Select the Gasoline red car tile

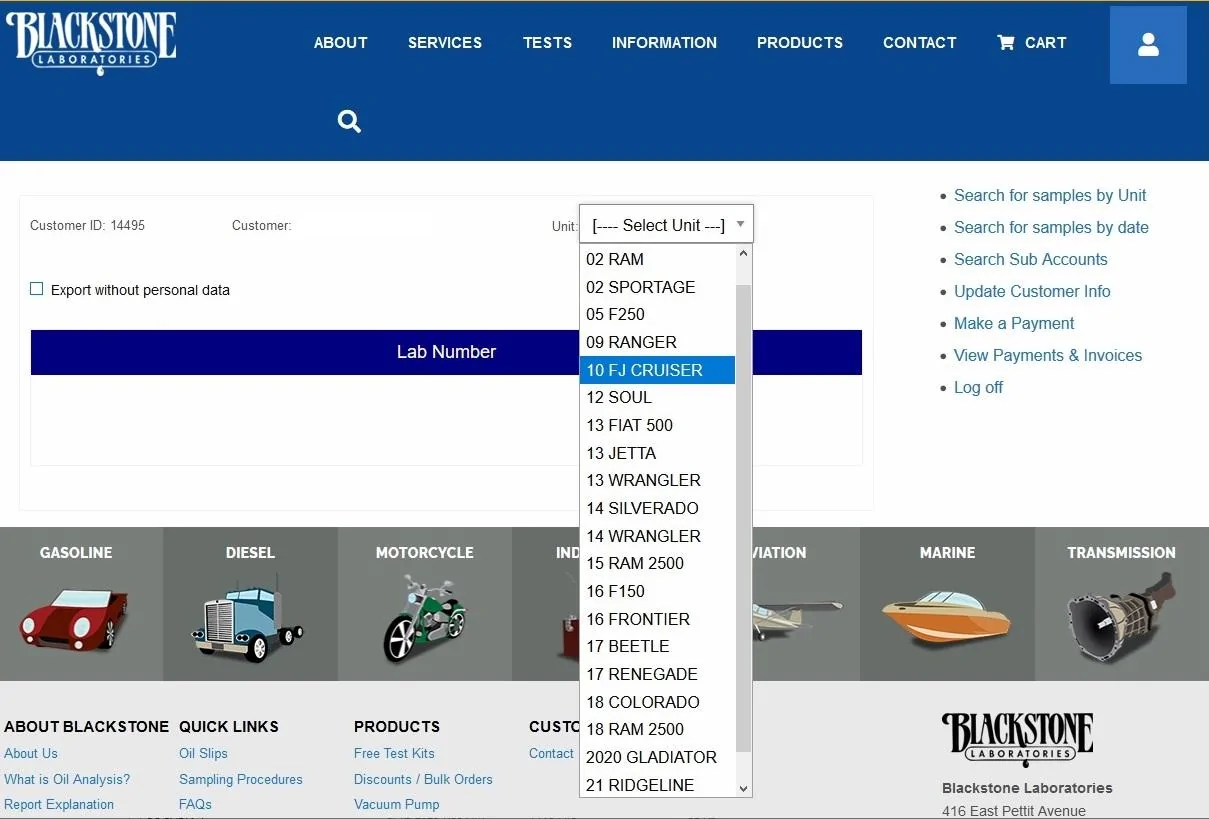coord(76,604)
